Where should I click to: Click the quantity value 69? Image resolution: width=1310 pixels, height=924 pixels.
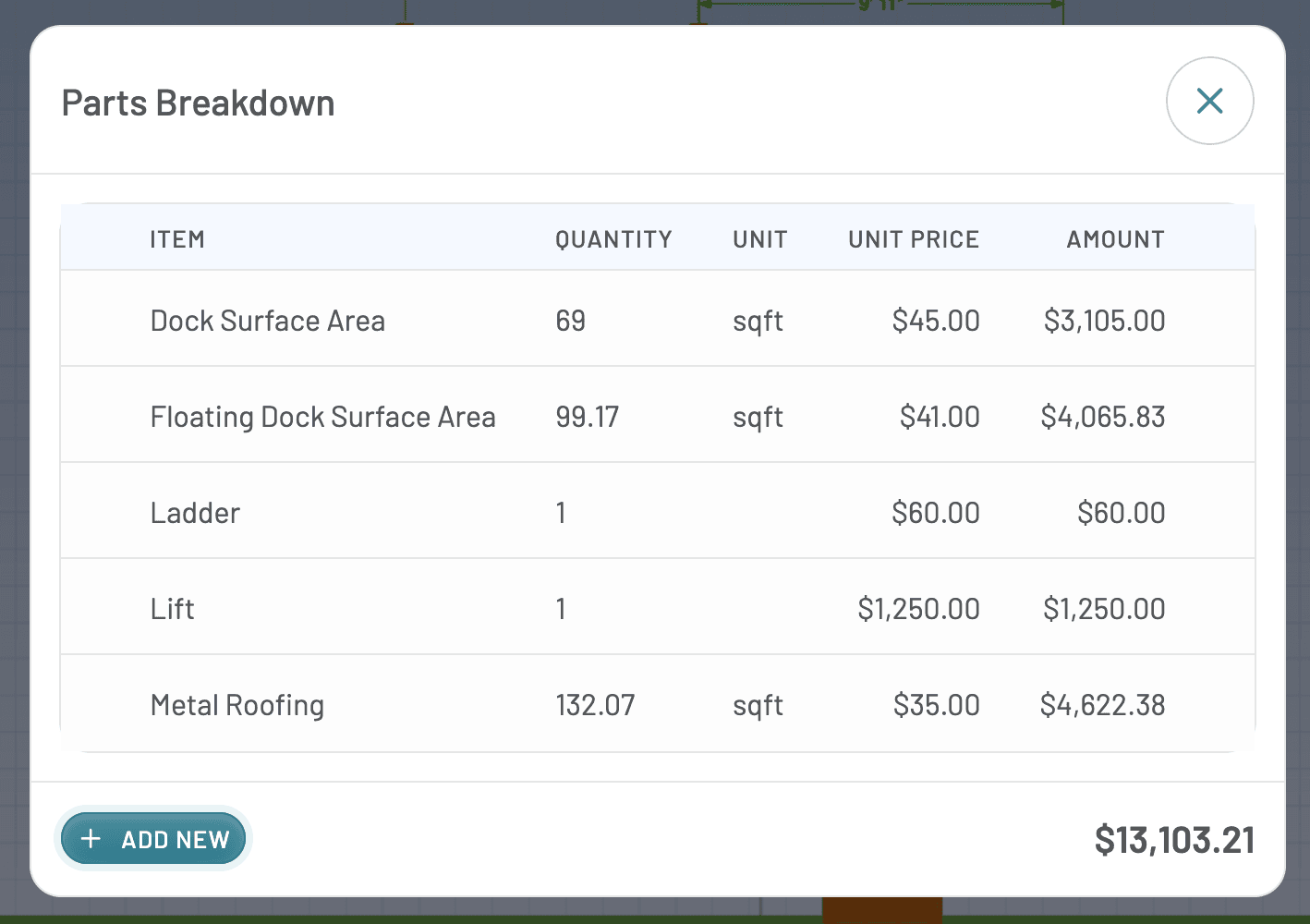(570, 321)
